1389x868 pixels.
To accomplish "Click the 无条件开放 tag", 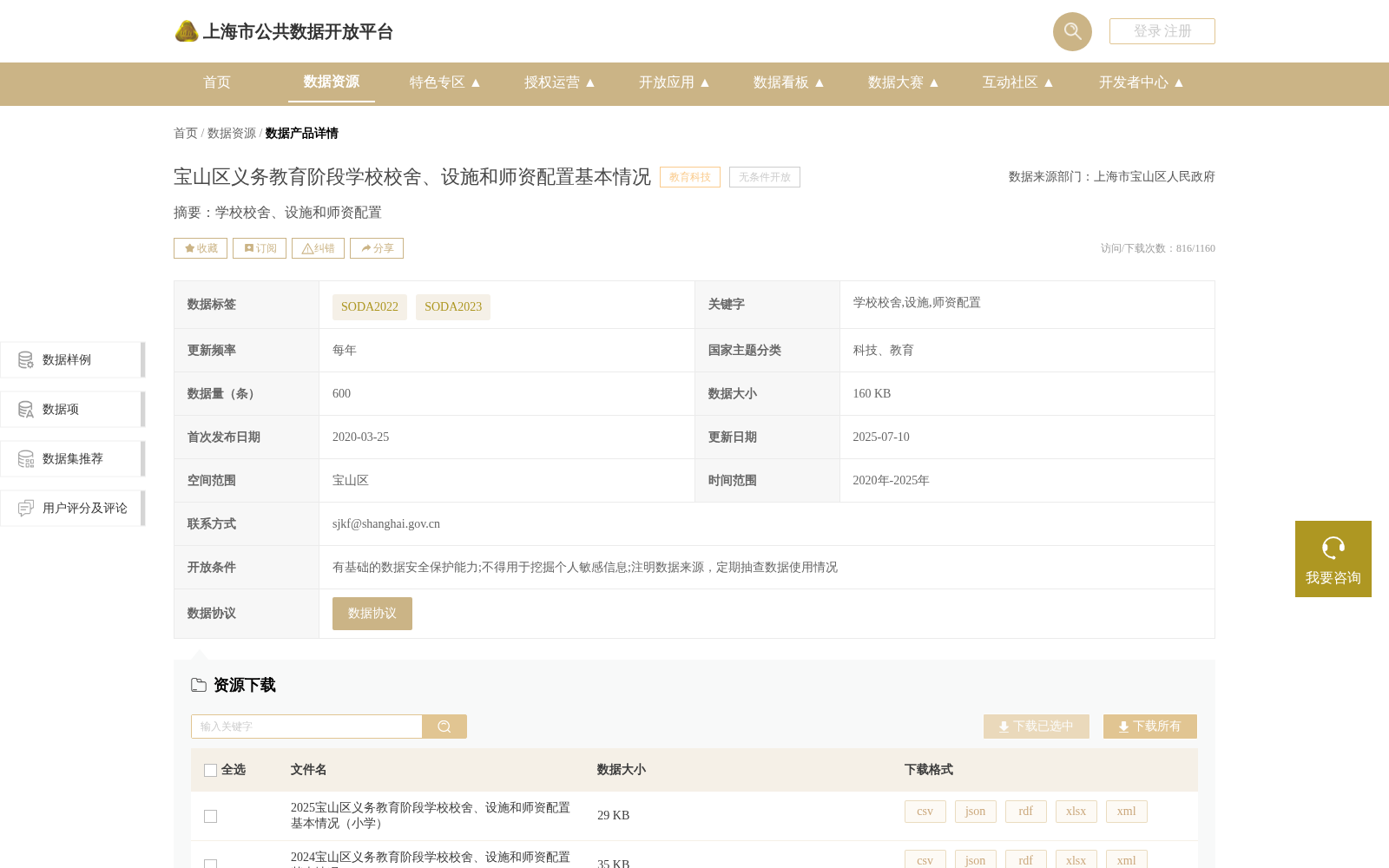I will click(765, 177).
